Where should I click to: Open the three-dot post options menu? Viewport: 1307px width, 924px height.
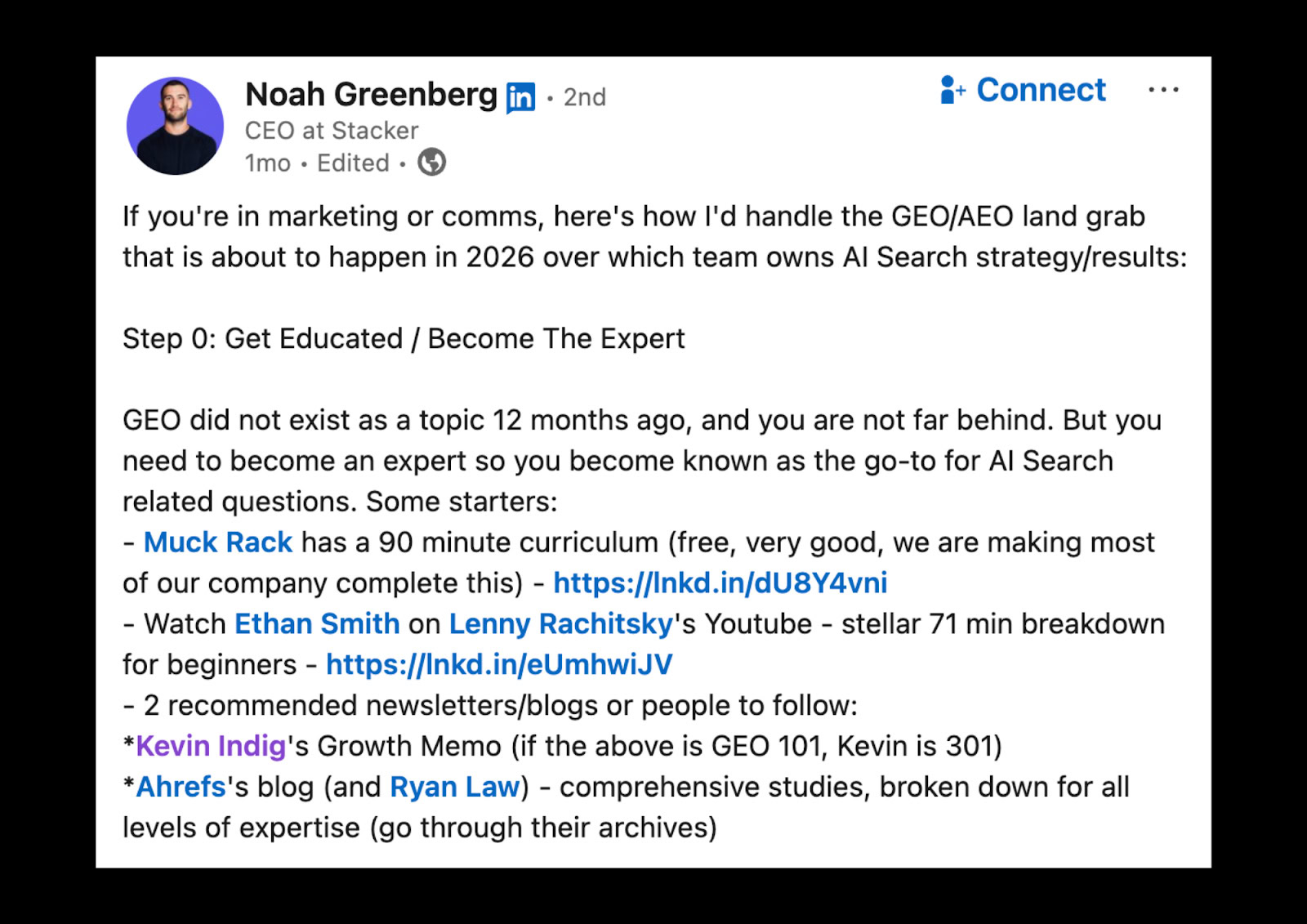tap(1162, 90)
